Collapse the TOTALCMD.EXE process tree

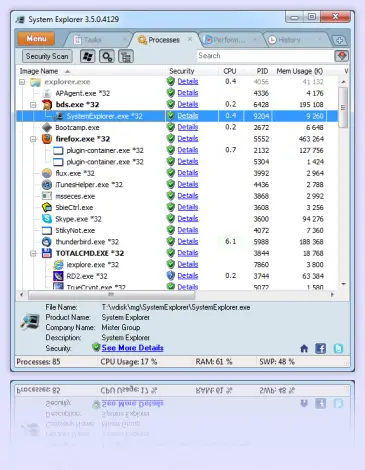[33, 253]
